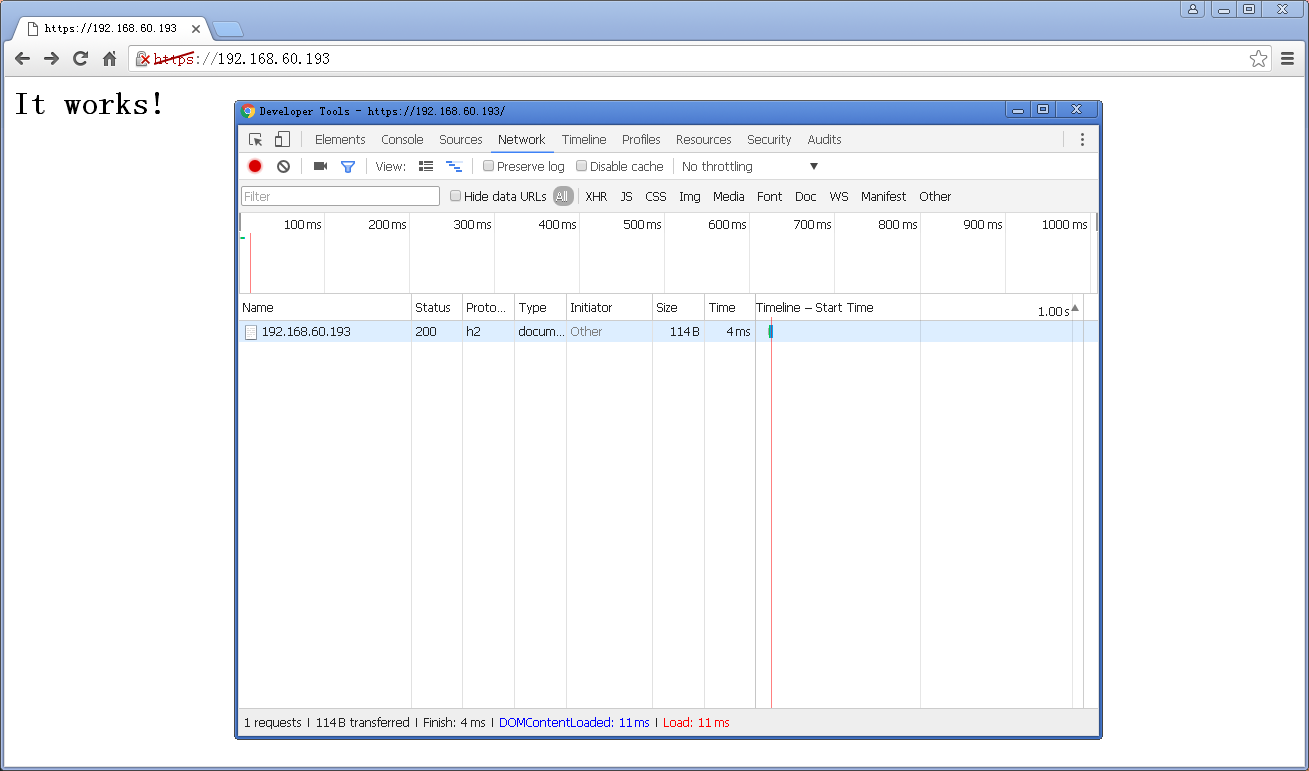Open a new browser tab

[228, 29]
